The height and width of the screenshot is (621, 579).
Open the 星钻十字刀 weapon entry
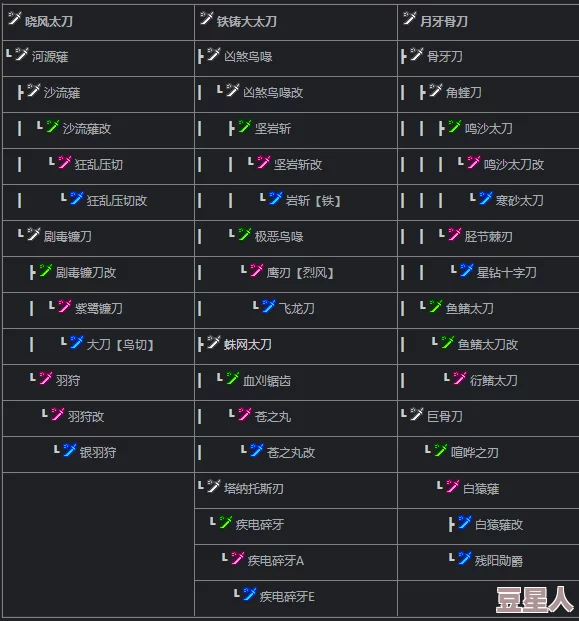tap(507, 272)
